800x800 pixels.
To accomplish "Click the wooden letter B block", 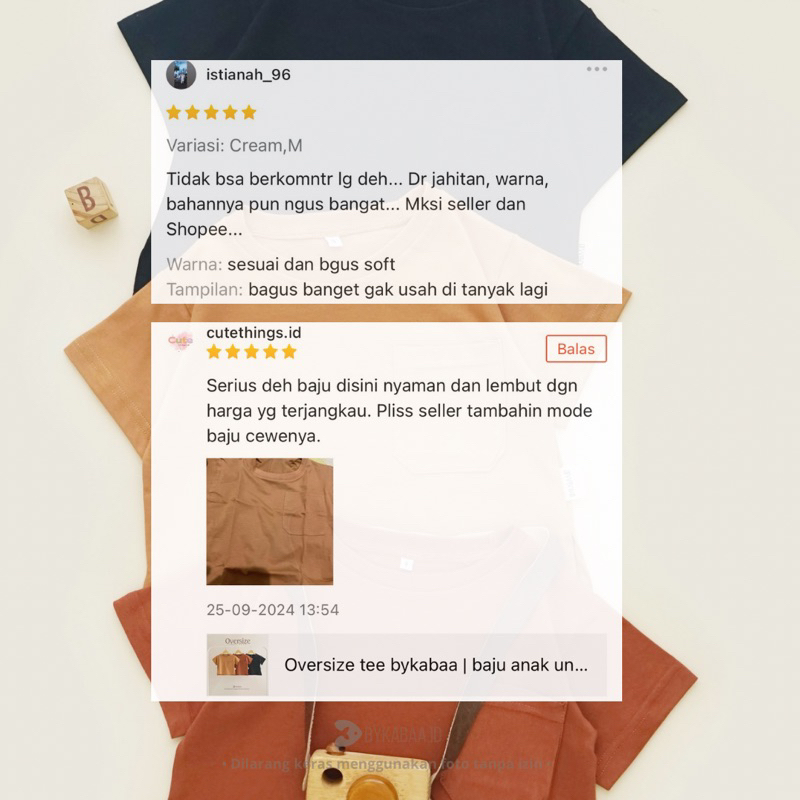I will 91,203.
